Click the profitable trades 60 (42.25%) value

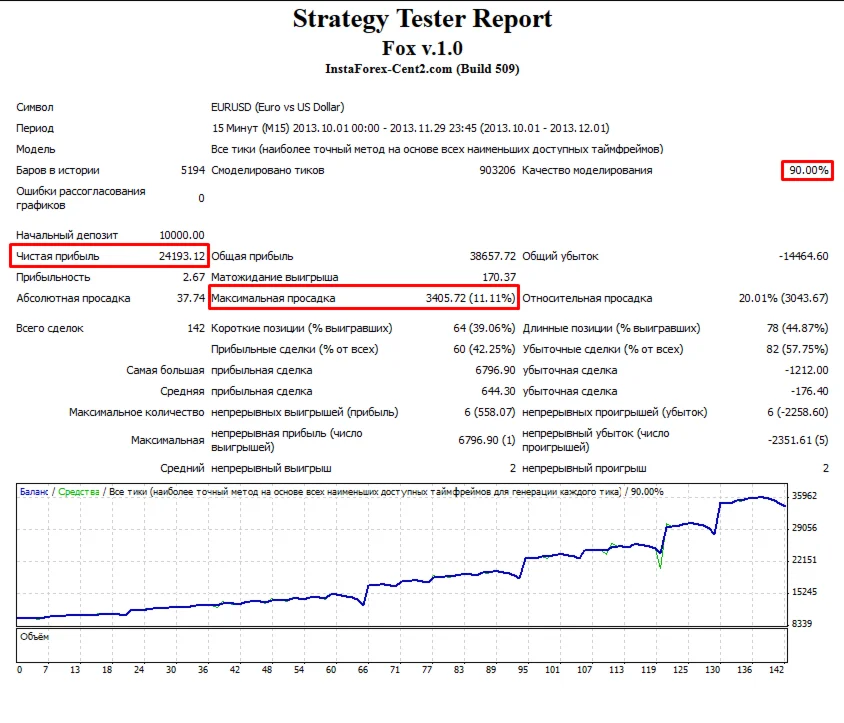pos(484,349)
